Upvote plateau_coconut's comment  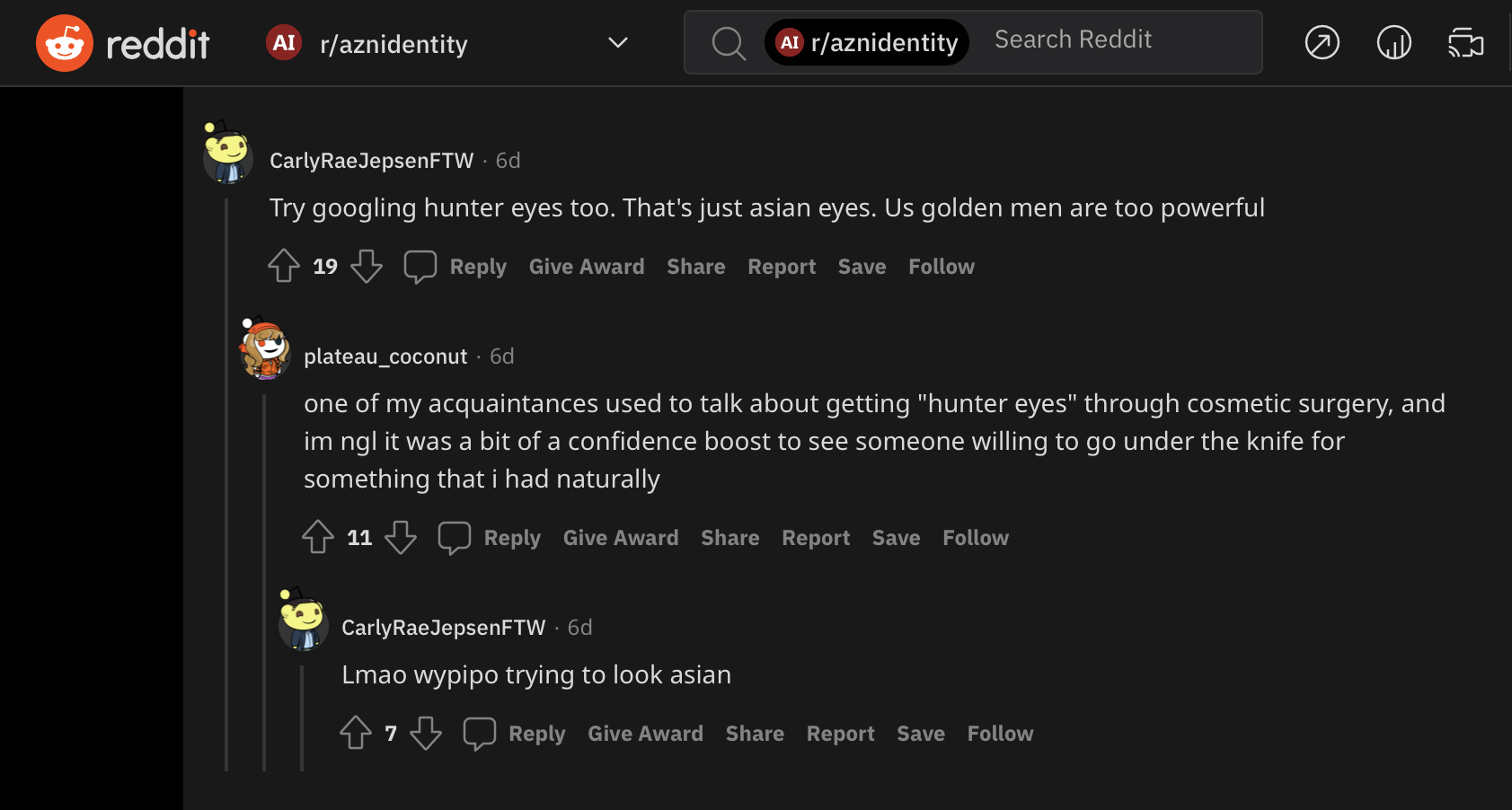click(318, 537)
